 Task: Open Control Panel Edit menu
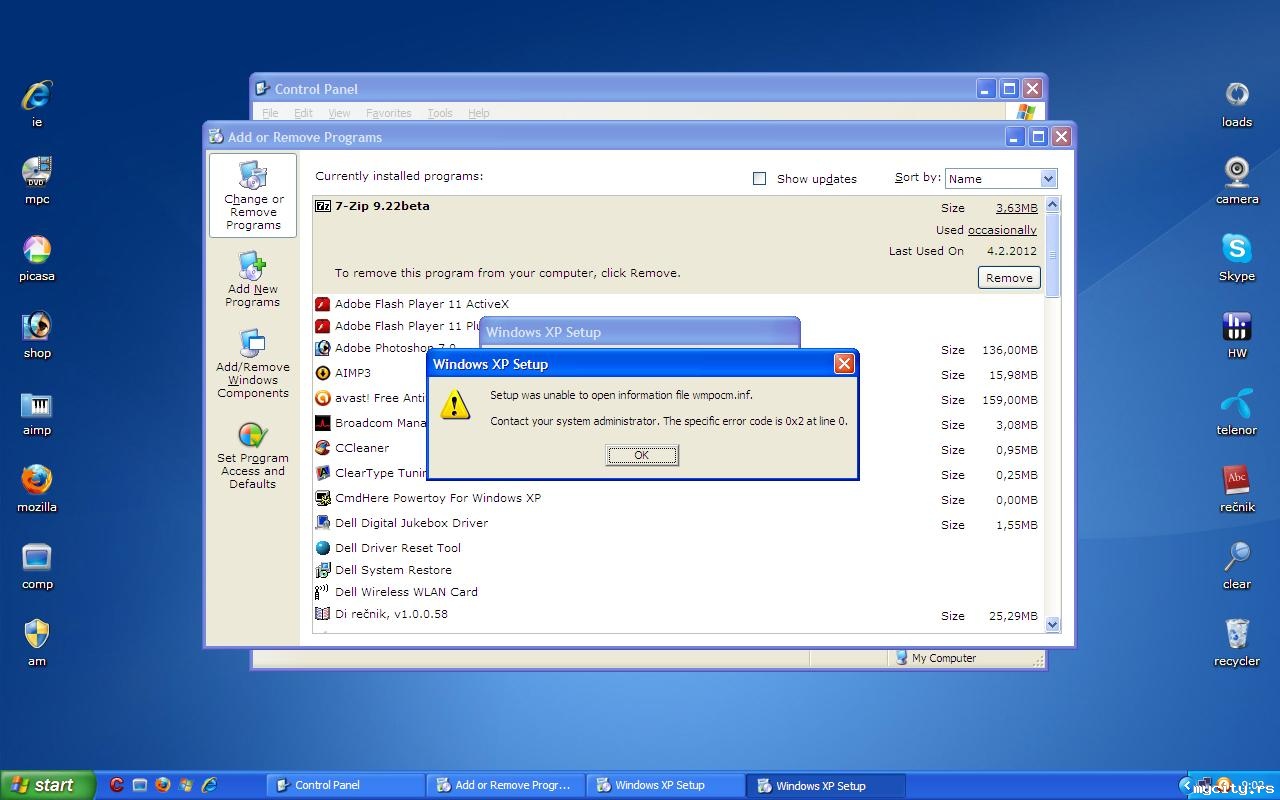(303, 113)
